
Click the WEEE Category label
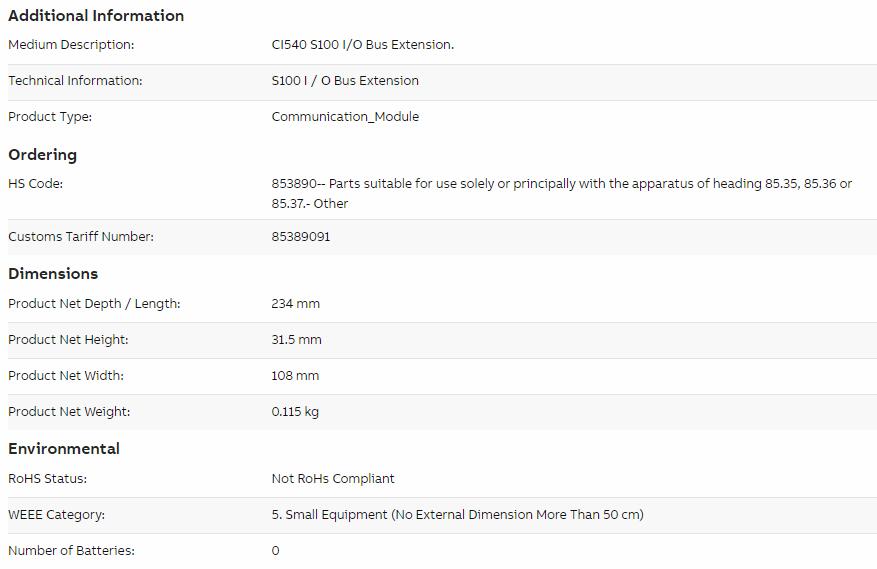coord(56,515)
